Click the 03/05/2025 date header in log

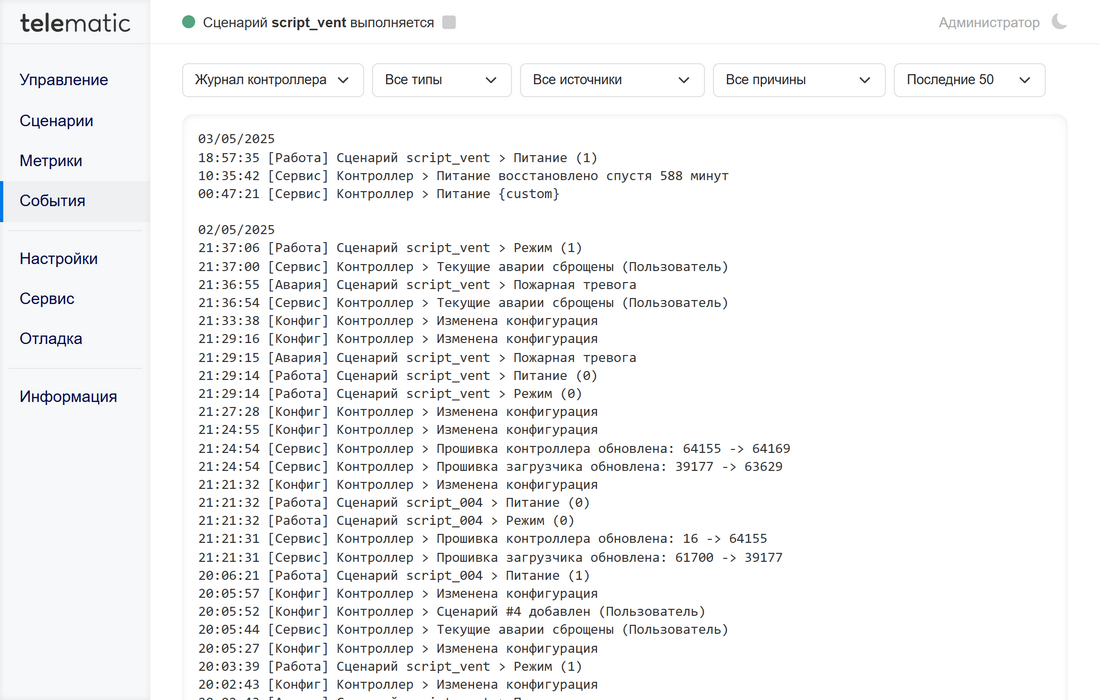pyautogui.click(x=236, y=139)
